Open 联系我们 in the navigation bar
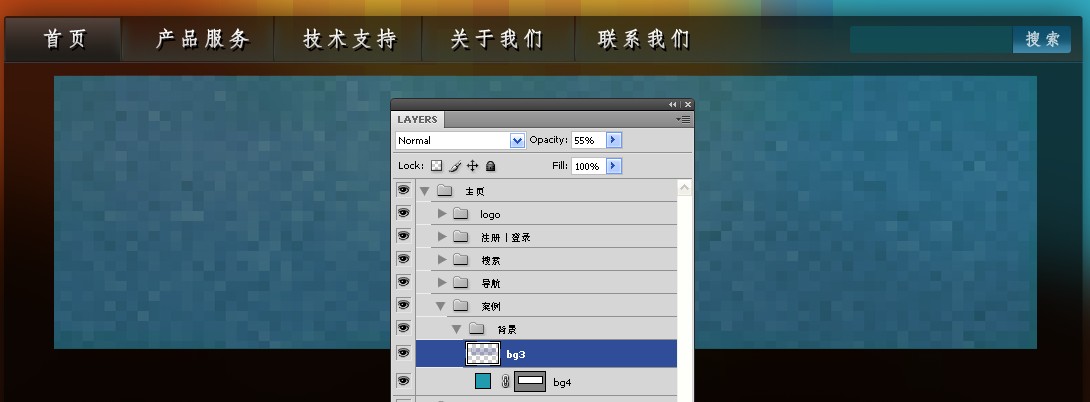This screenshot has height=402, width=1090. click(644, 39)
